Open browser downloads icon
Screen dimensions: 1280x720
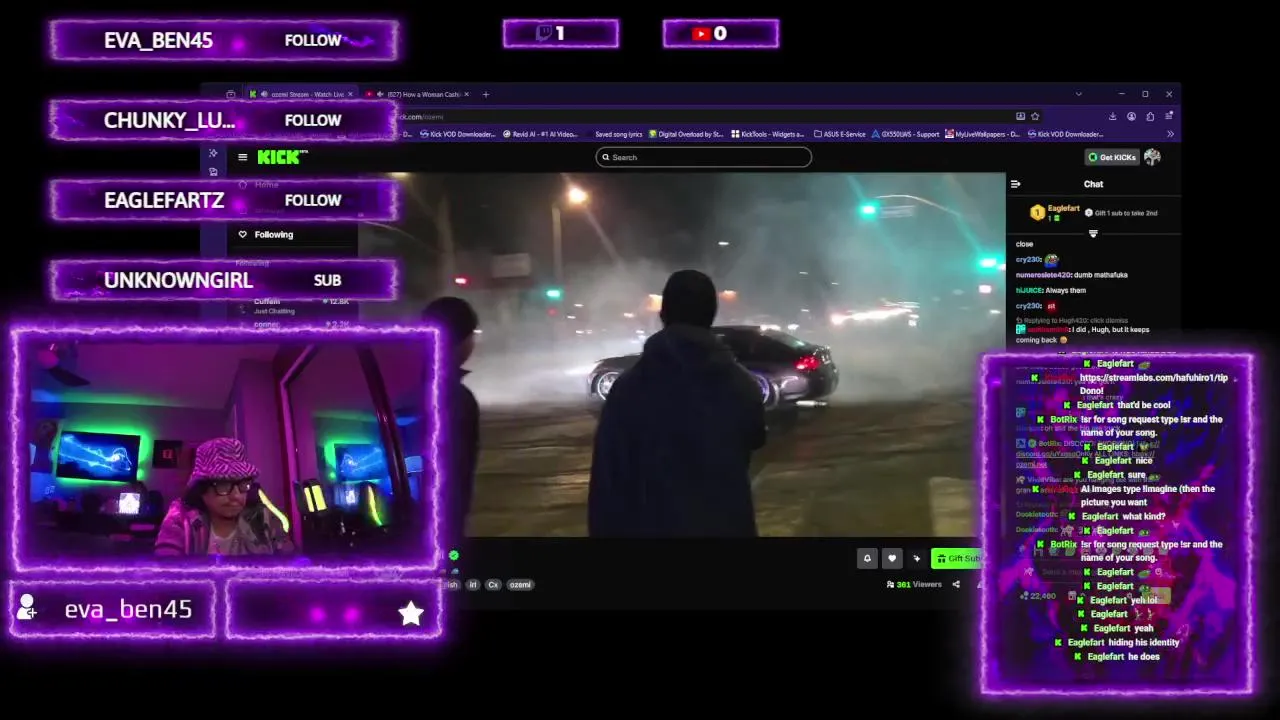pos(1112,116)
